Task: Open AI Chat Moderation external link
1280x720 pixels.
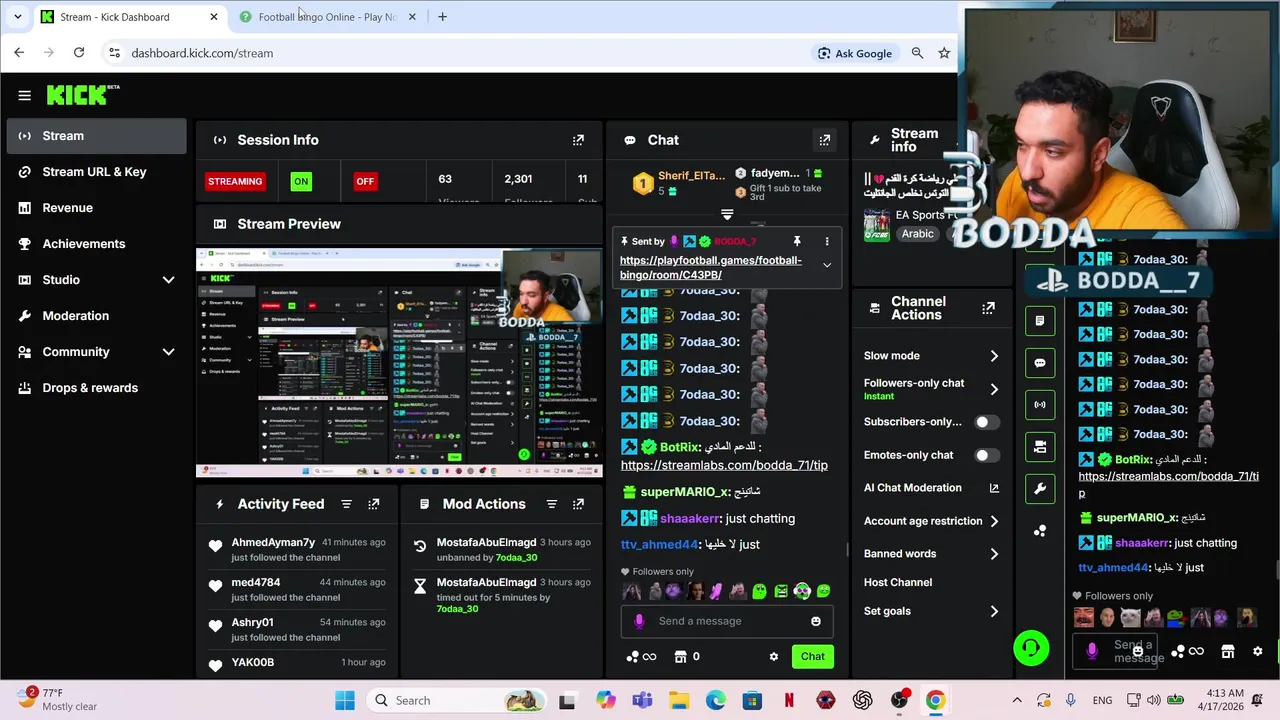Action: coord(994,488)
